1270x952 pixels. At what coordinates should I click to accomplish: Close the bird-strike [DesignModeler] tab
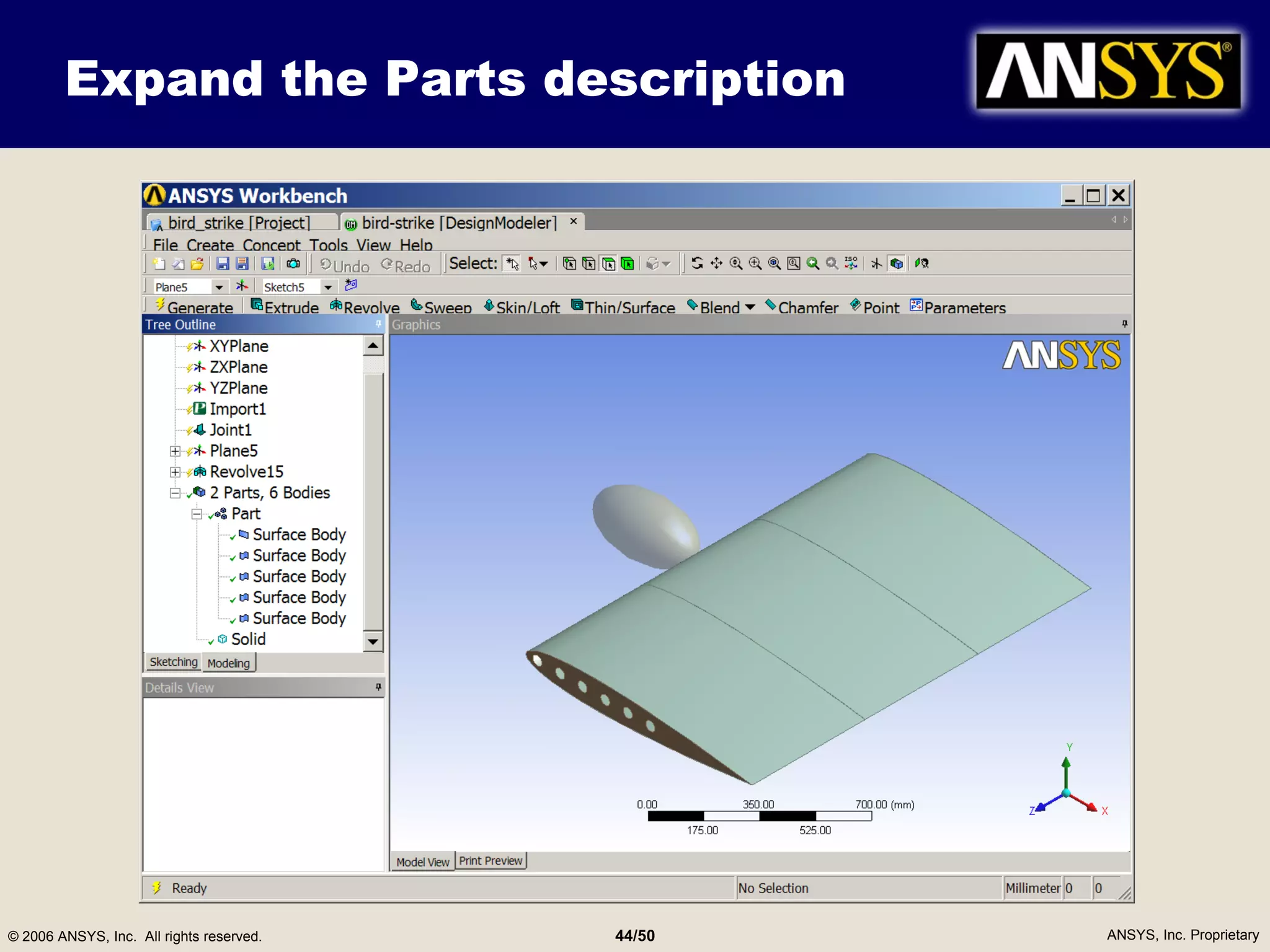[x=574, y=221]
